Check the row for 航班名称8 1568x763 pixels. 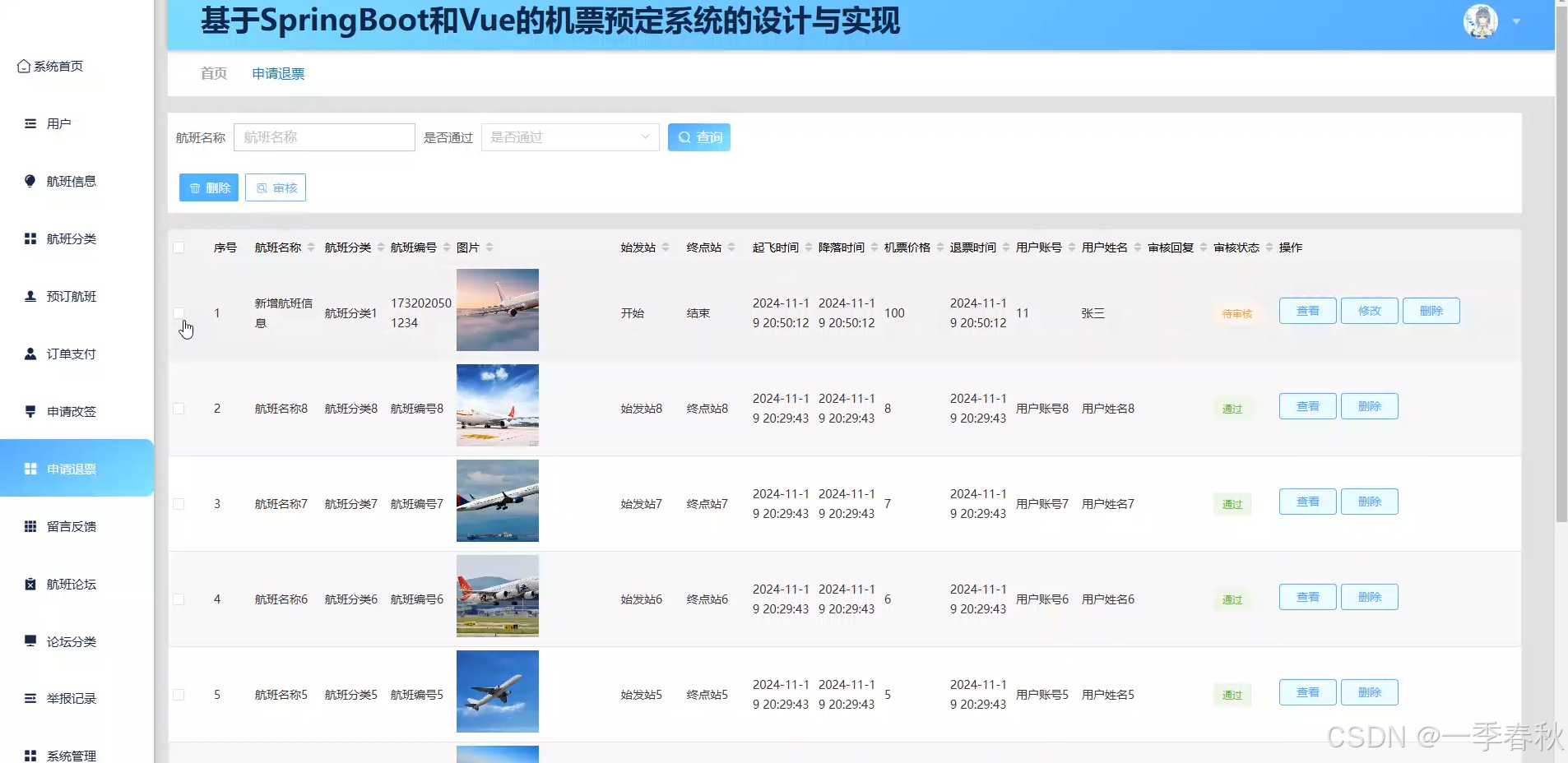pos(179,409)
